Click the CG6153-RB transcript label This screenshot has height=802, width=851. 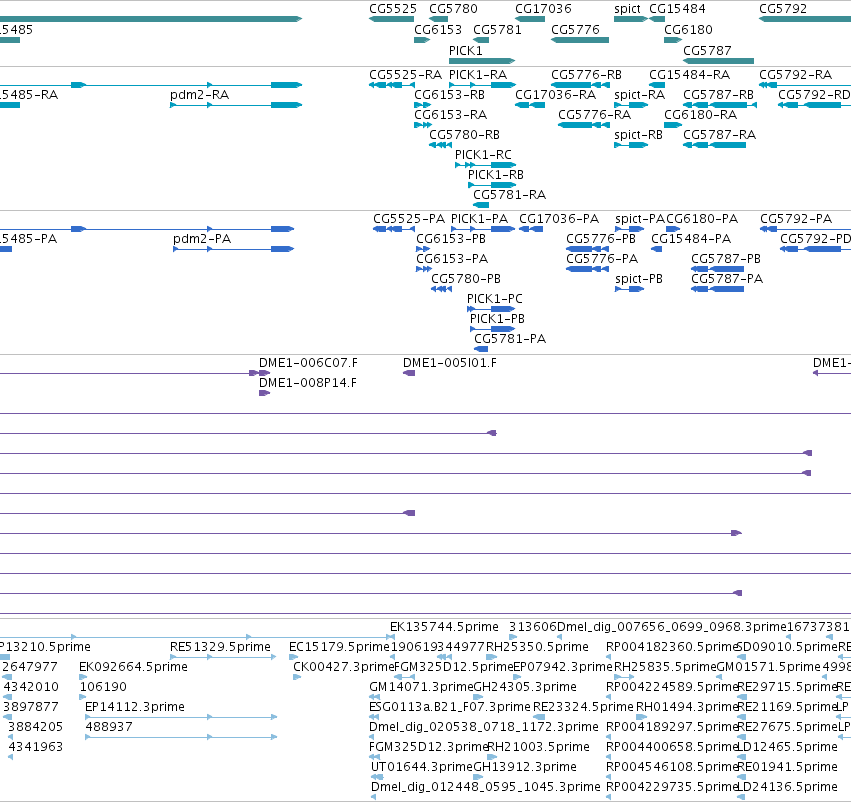(449, 94)
